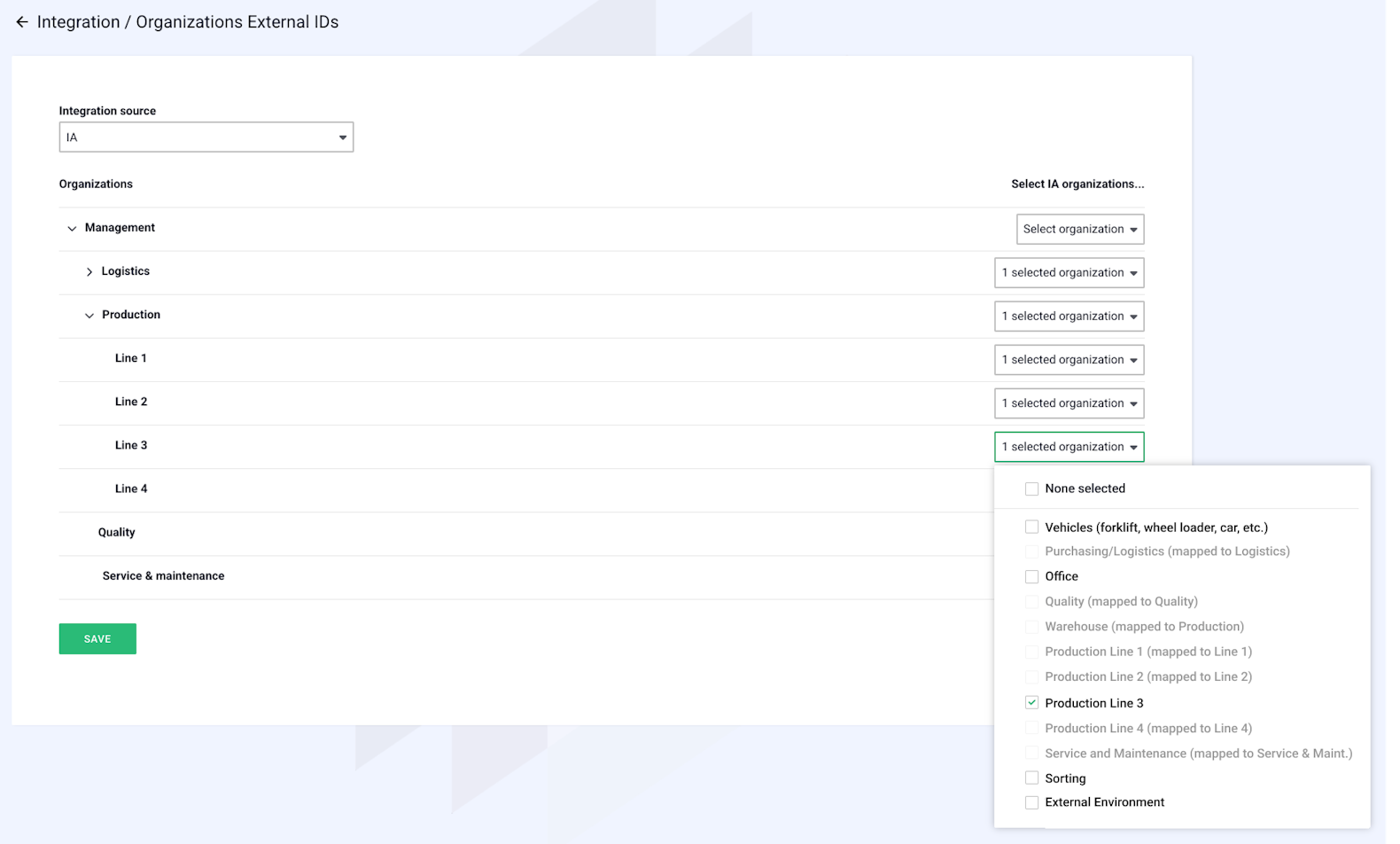Open Management's Select organization dropdown

click(x=1079, y=230)
